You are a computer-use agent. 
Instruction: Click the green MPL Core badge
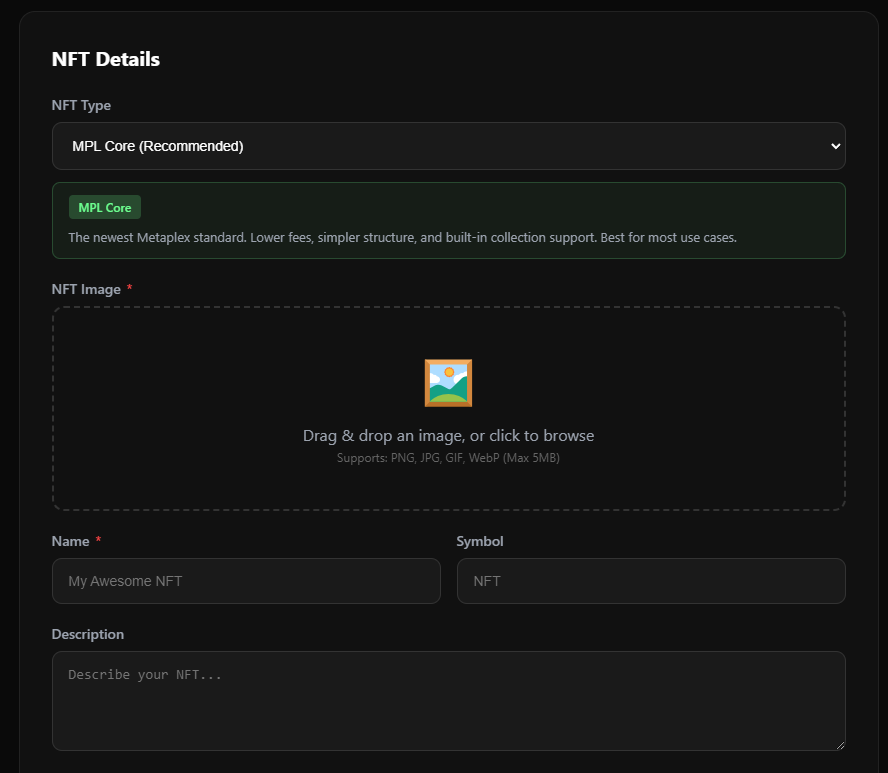coord(105,208)
